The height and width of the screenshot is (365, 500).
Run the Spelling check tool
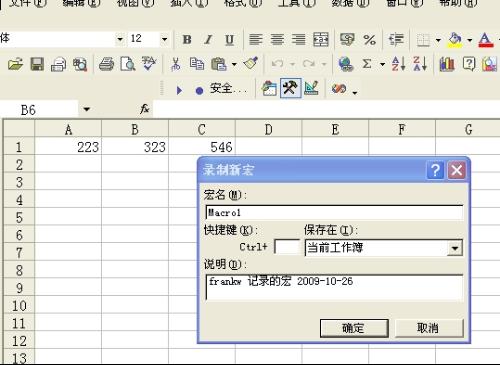coord(149,63)
